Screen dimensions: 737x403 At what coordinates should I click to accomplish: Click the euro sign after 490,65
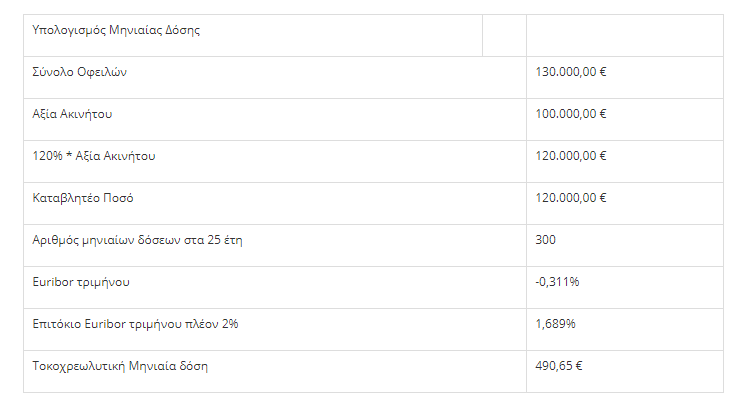coord(579,366)
